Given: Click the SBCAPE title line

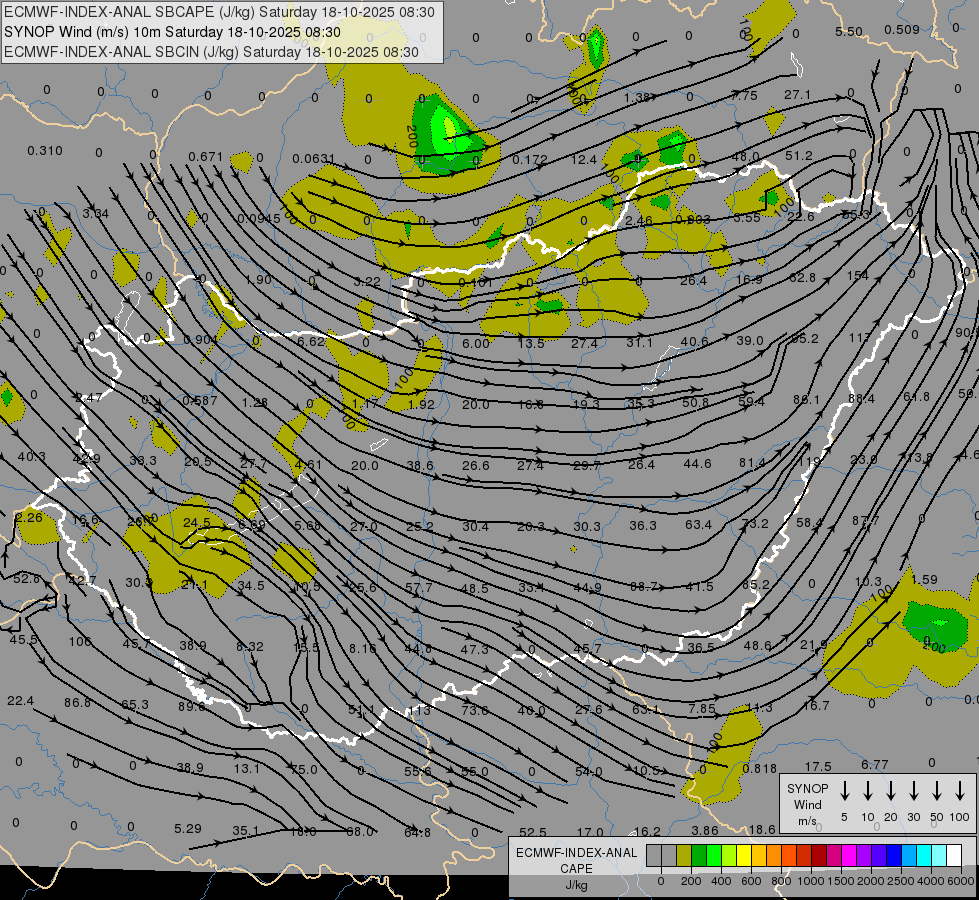Looking at the screenshot, I should [x=219, y=12].
